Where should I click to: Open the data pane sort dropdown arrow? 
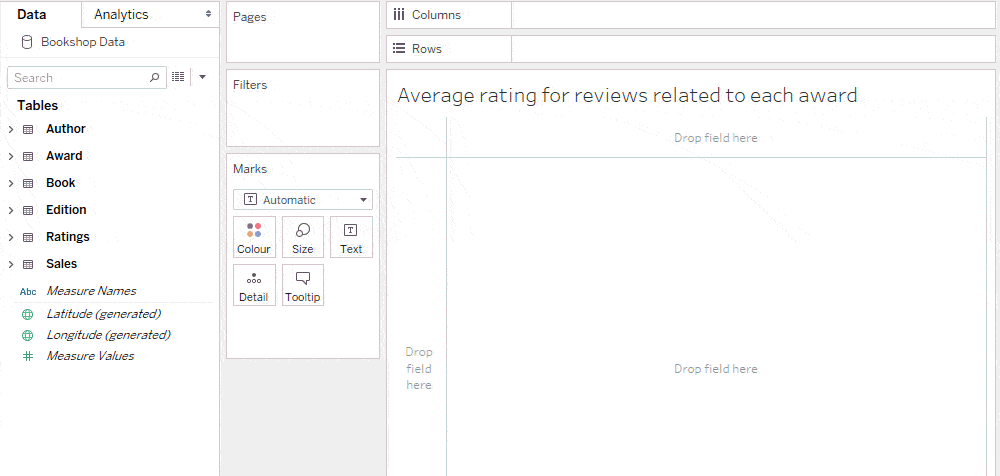pos(202,77)
